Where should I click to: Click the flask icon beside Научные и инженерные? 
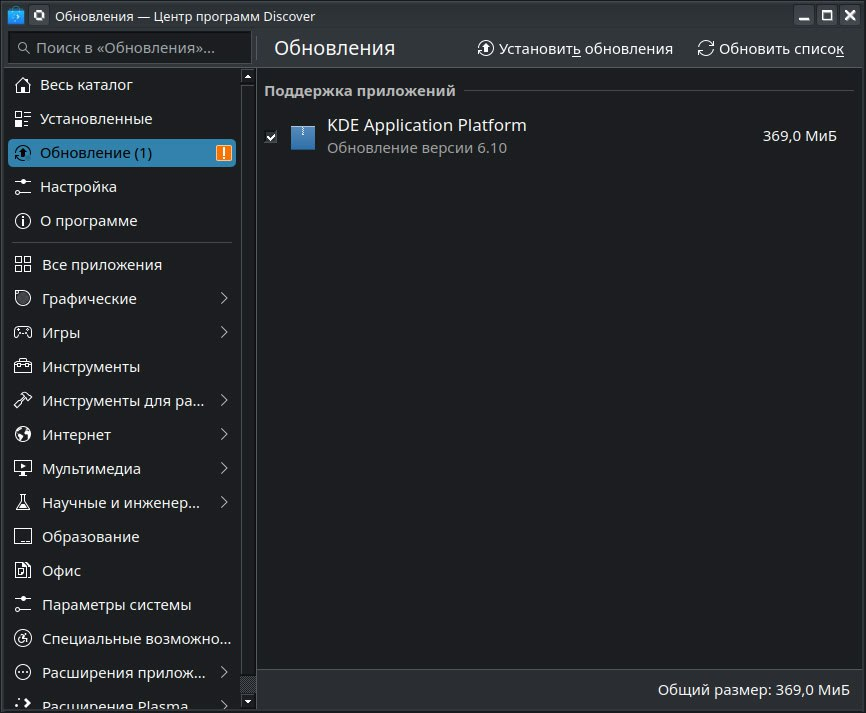coord(23,502)
